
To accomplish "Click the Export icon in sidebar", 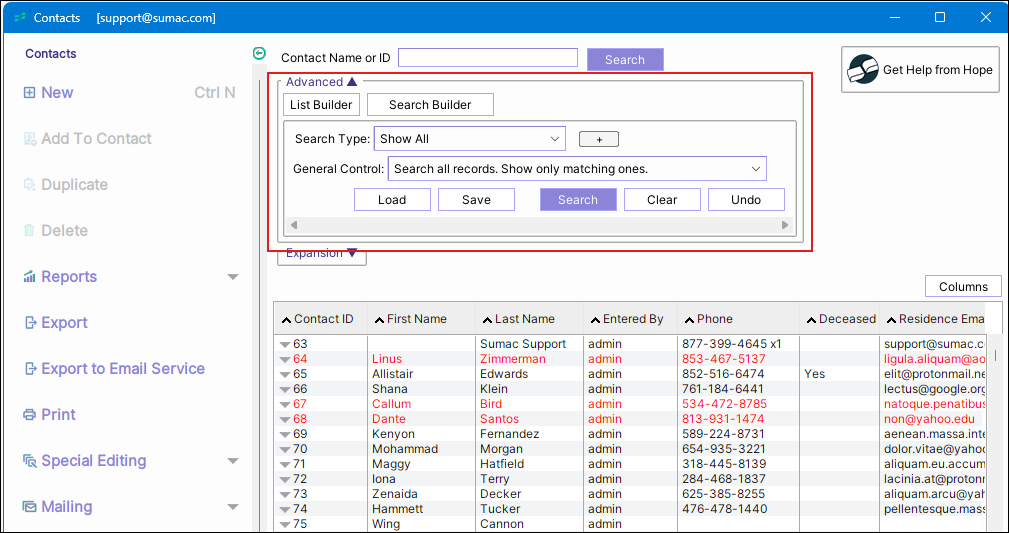I will 29,323.
